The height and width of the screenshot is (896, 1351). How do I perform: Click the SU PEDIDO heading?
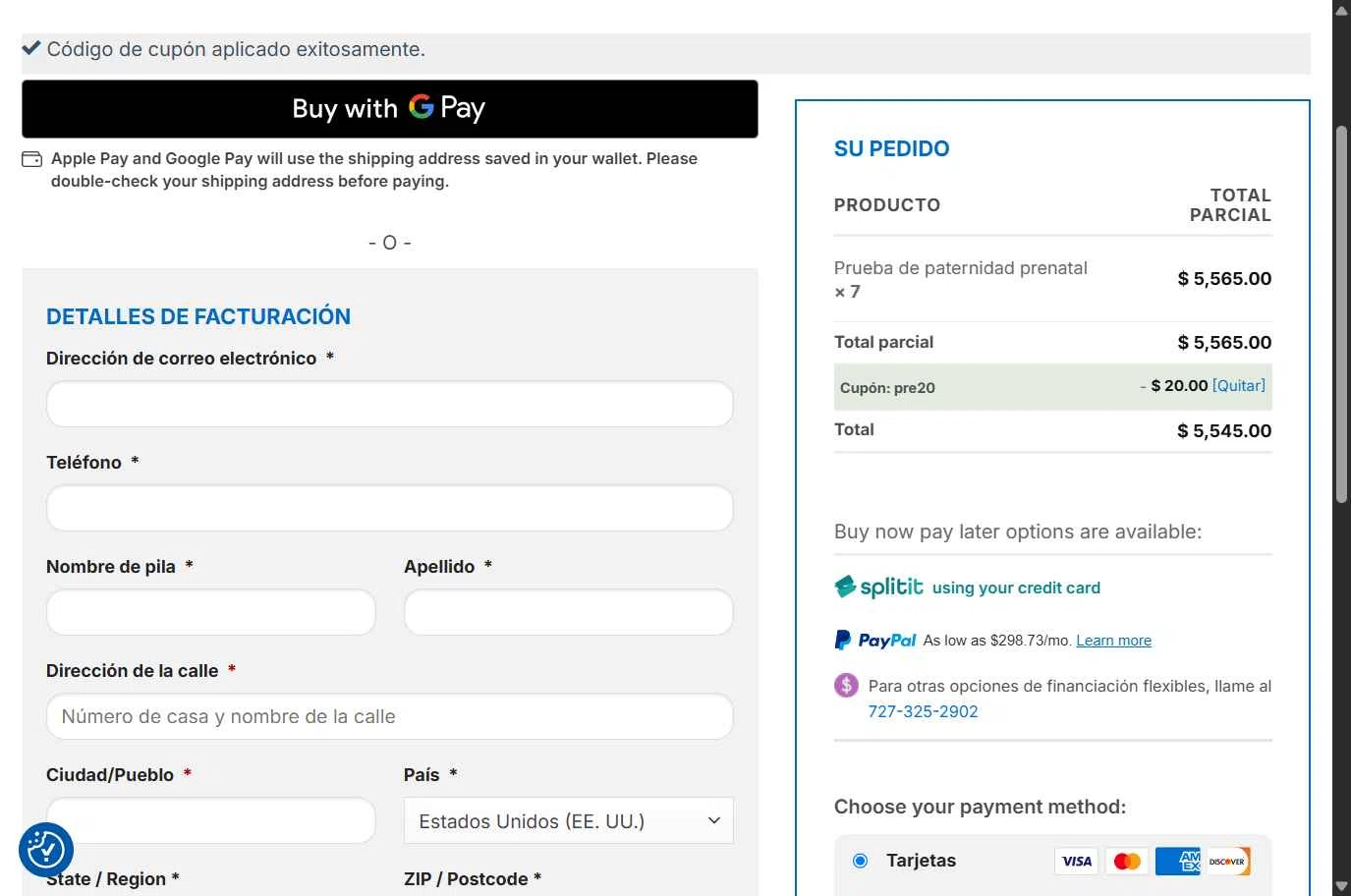(x=891, y=148)
